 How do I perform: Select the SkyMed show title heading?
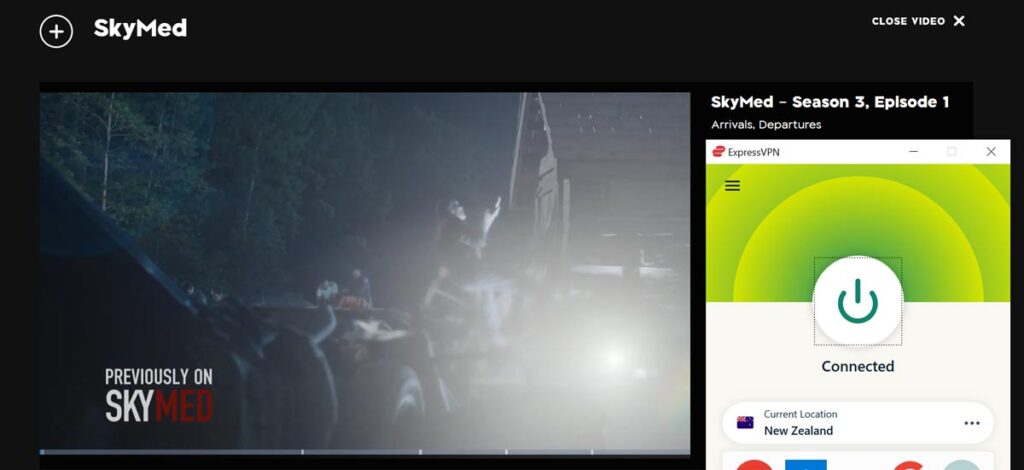click(140, 28)
